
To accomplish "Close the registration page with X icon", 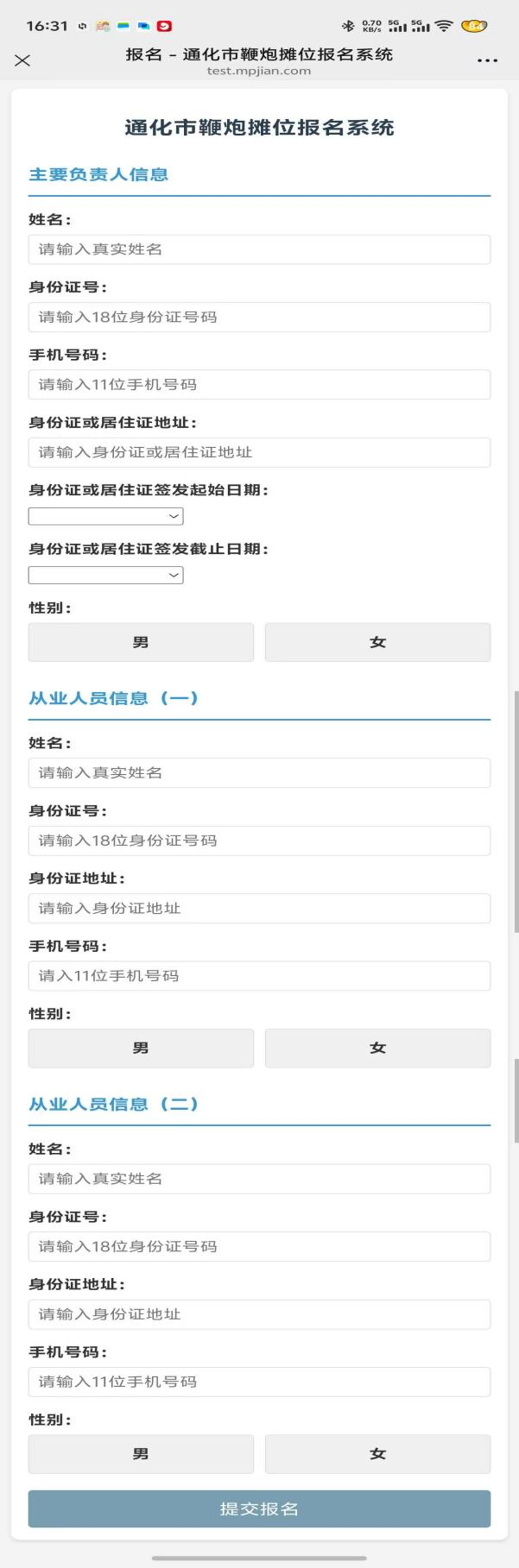I will click(x=22, y=60).
